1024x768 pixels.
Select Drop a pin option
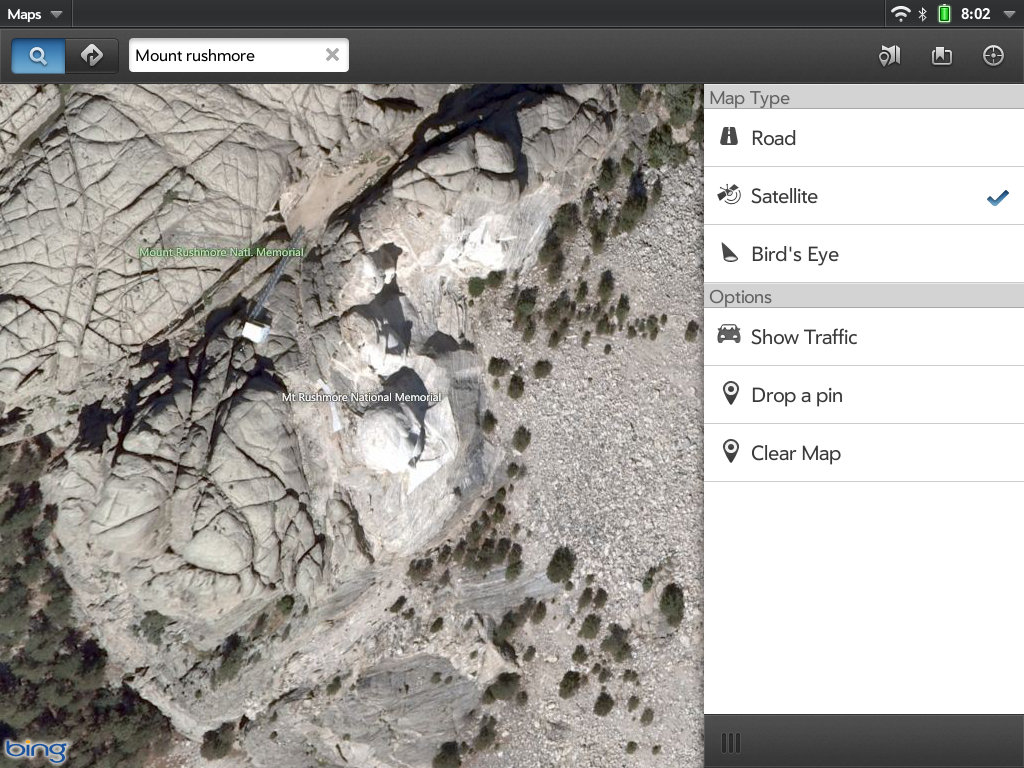tap(864, 395)
